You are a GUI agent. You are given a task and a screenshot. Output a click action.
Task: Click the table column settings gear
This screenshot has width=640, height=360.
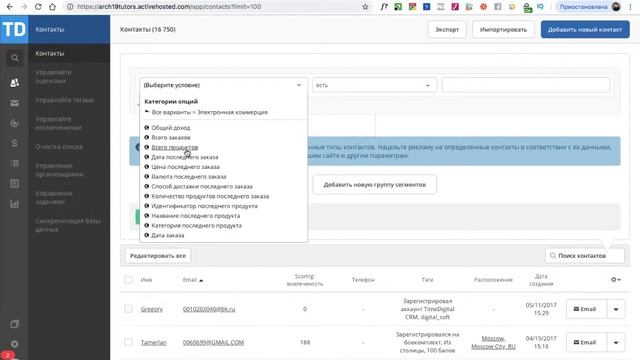coord(616,280)
